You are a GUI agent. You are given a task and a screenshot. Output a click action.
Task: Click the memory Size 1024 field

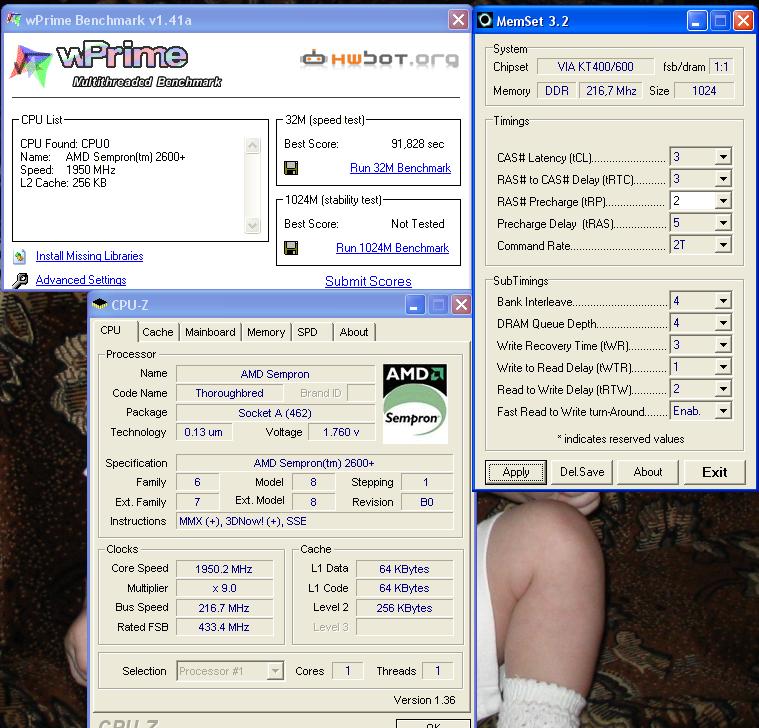(x=704, y=91)
